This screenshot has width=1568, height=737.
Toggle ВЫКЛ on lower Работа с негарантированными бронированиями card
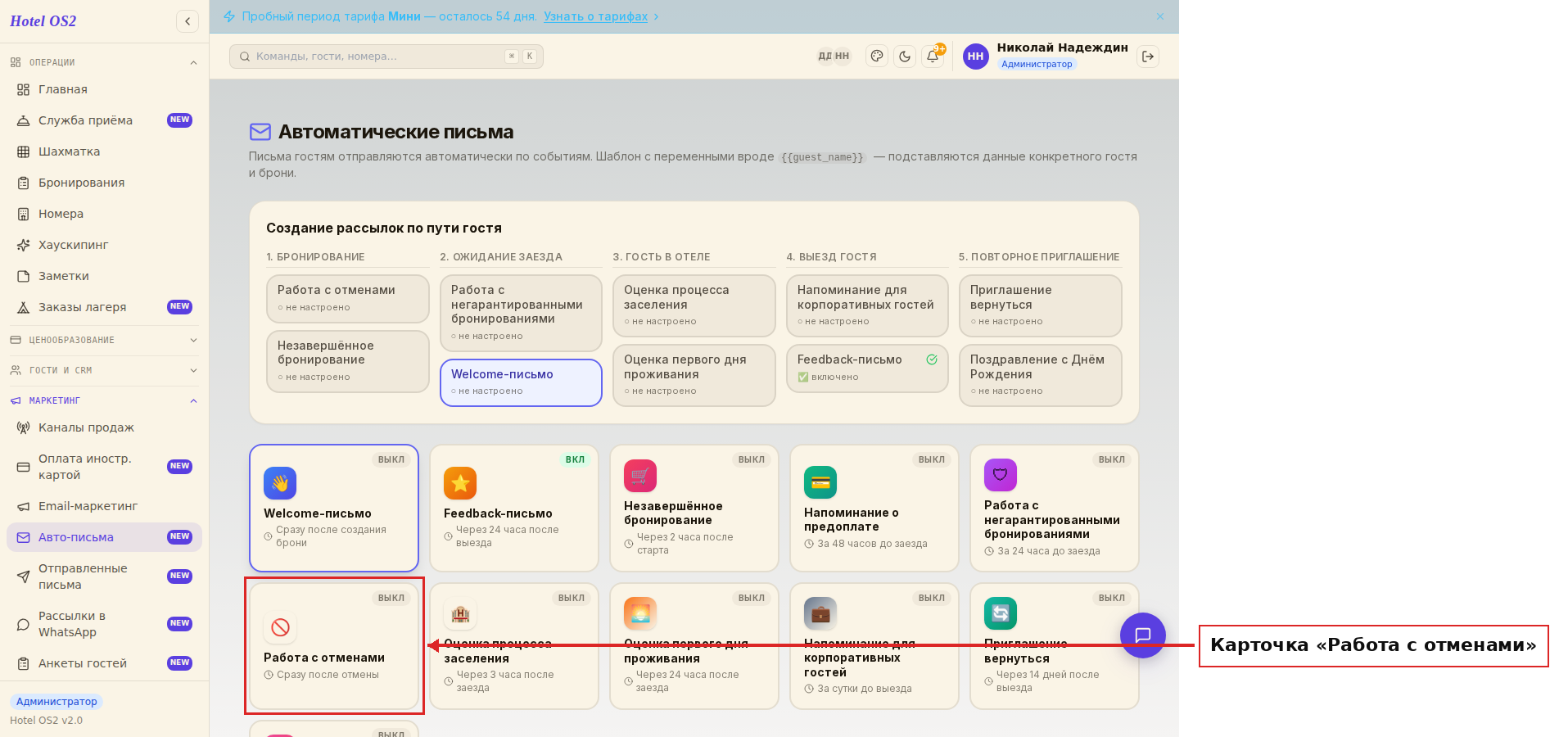pos(1112,459)
